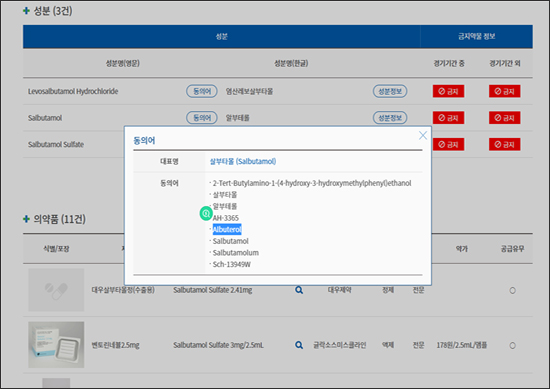Click the Salbutamol ingredient name in table
550x389 pixels.
point(45,118)
